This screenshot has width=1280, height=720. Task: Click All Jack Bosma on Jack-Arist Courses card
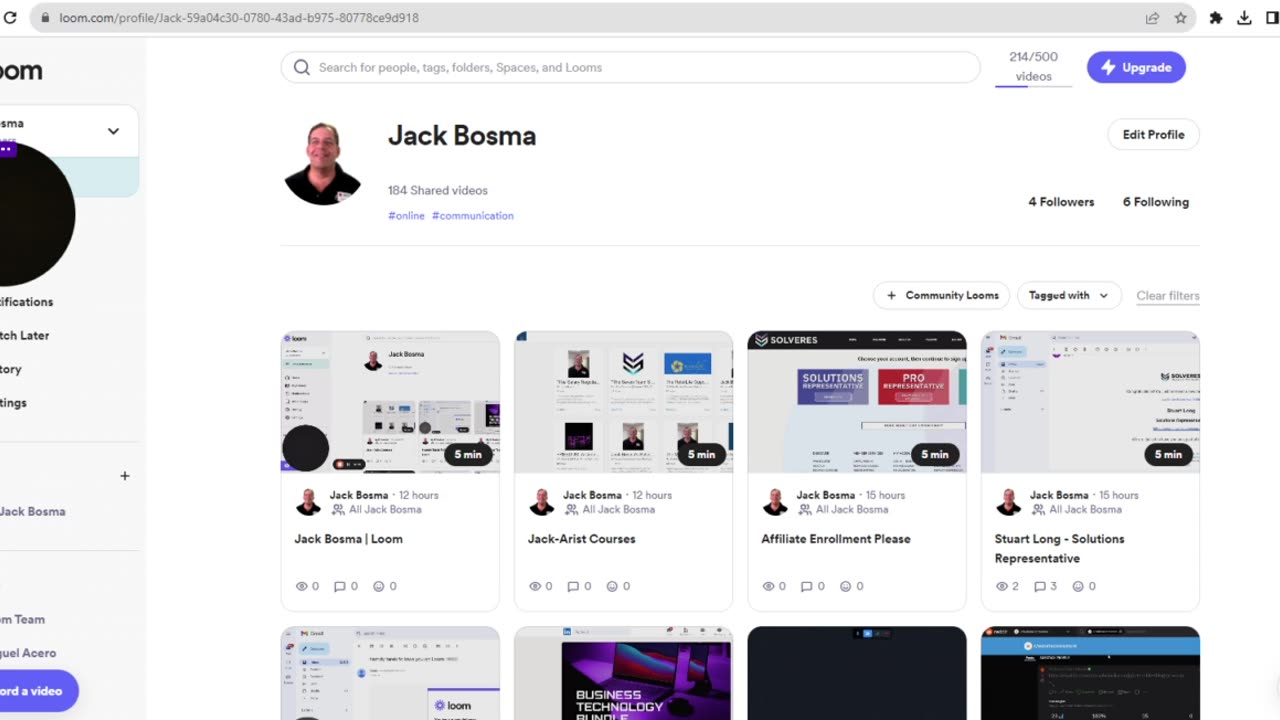[619, 510]
